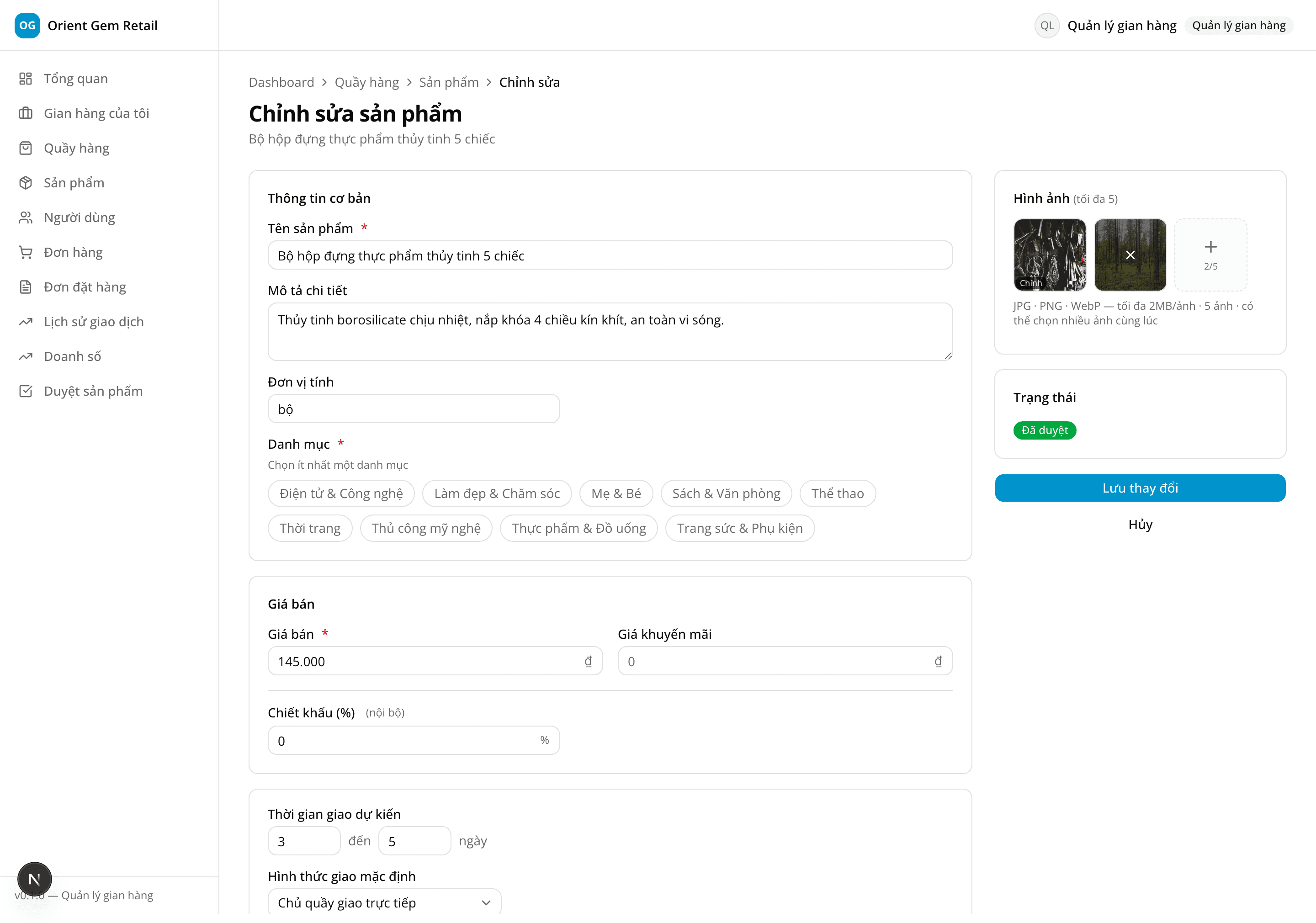Viewport: 1316px width, 923px height.
Task: Open Người dùng sidebar item
Action: pyautogui.click(x=109, y=217)
